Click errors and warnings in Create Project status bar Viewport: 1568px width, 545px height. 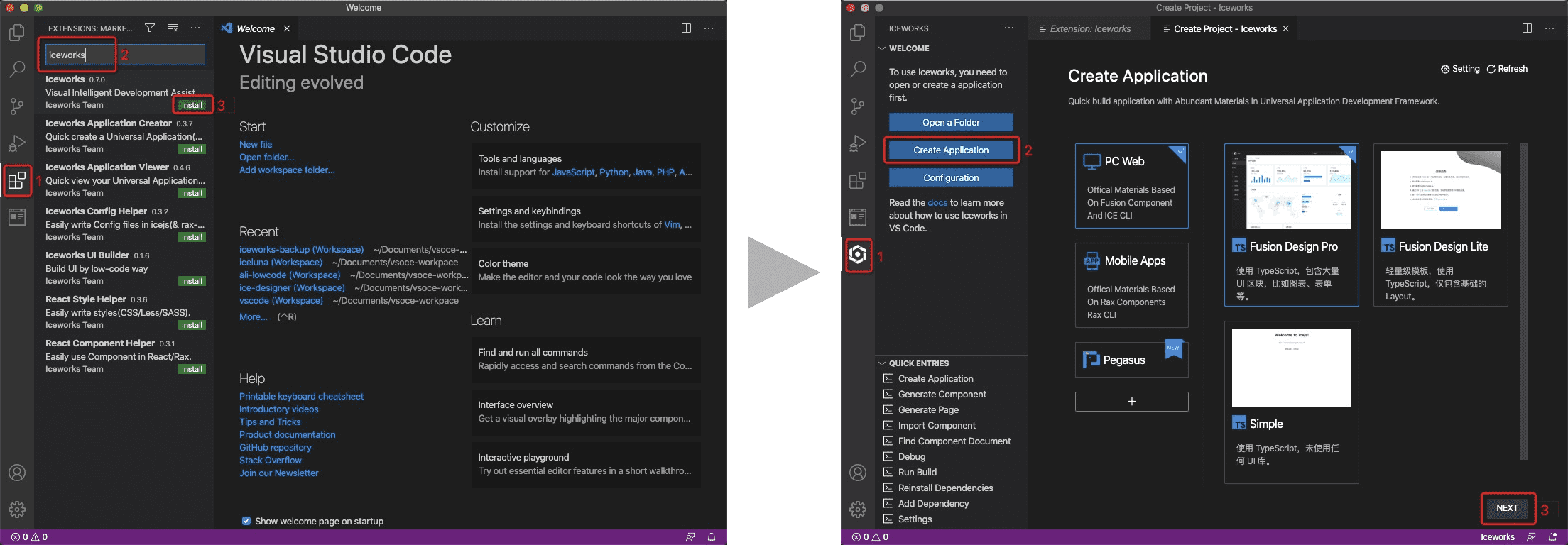tap(870, 537)
